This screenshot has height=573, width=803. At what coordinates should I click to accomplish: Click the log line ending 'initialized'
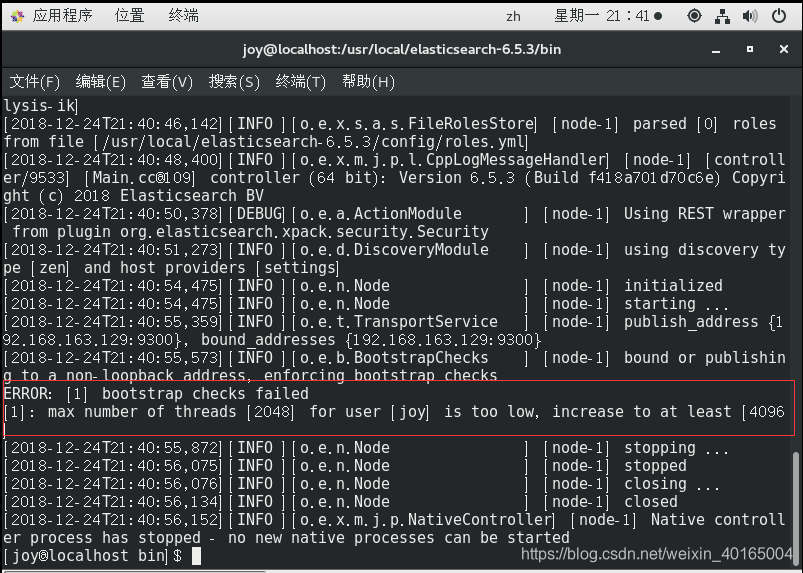tap(363, 286)
